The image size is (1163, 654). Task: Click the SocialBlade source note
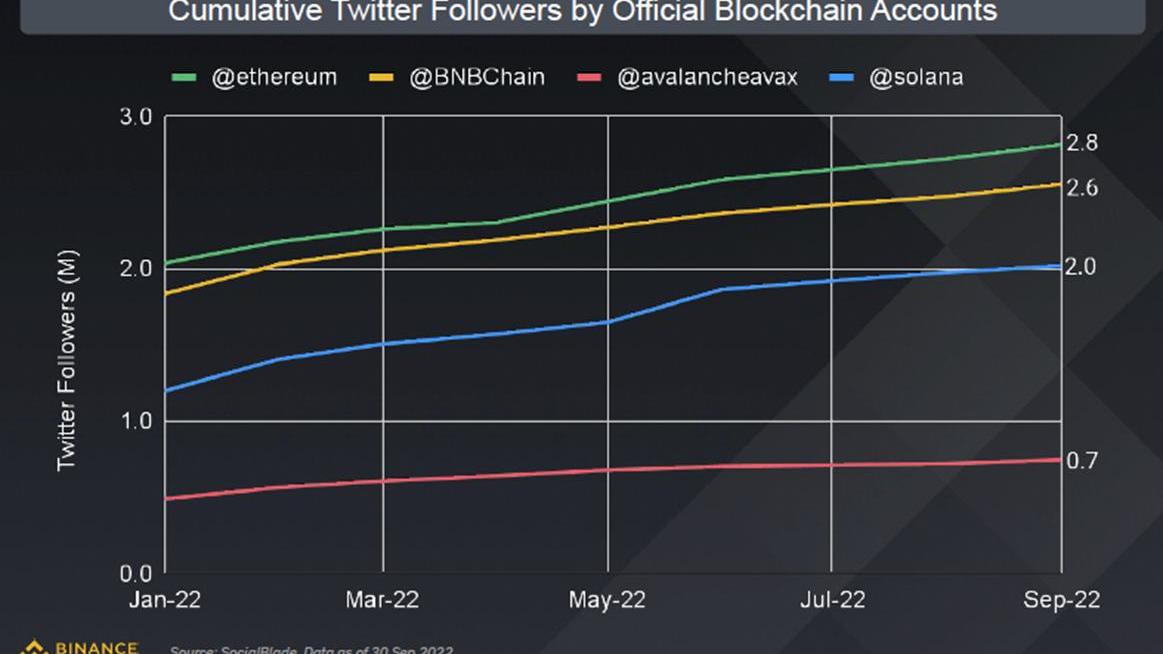tap(311, 650)
